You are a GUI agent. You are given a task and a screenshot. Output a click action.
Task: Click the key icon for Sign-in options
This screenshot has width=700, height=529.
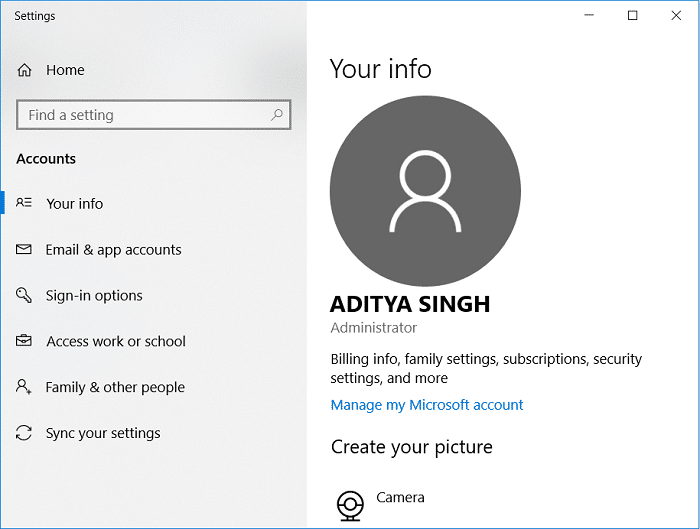(25, 296)
